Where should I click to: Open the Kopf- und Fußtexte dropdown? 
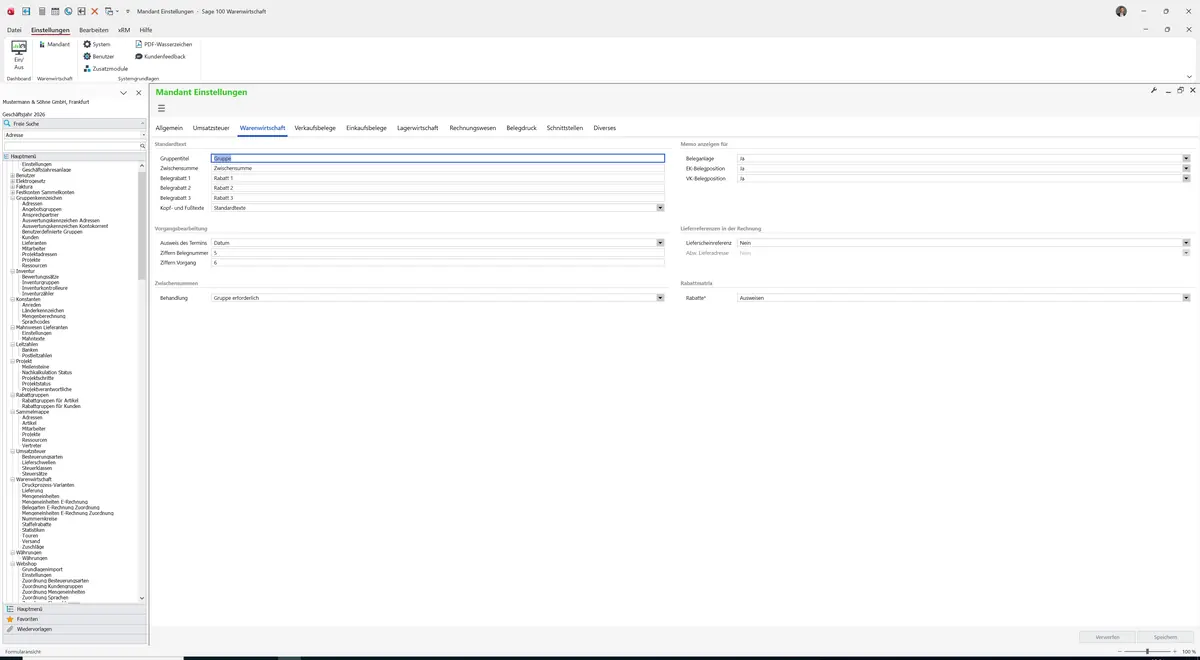660,208
